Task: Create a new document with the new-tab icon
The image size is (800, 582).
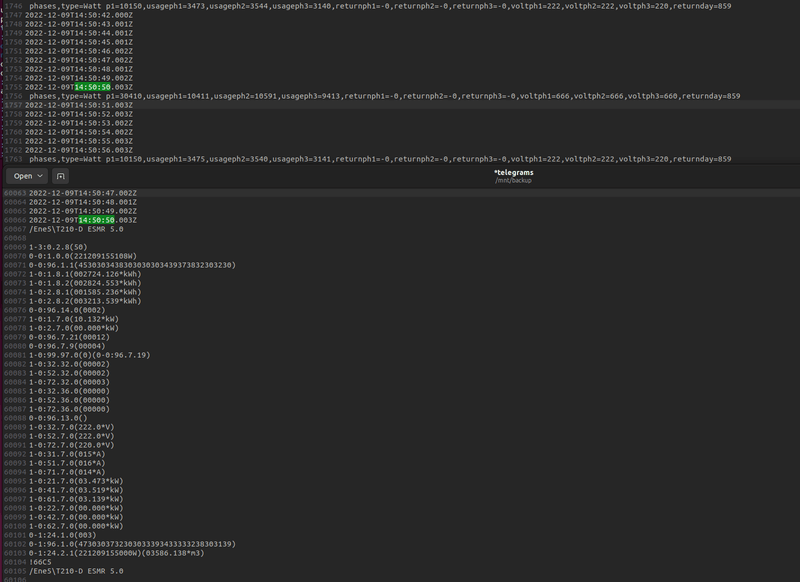Action: [x=61, y=176]
